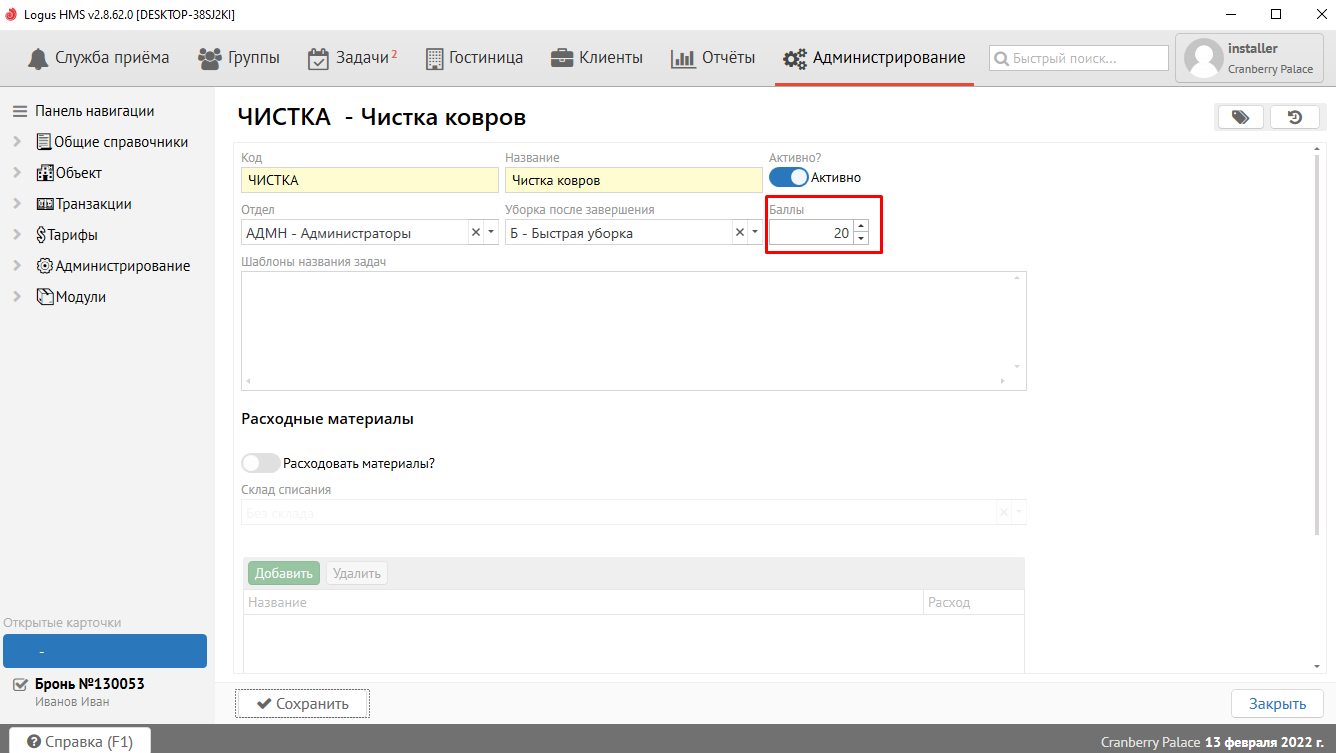Viewport: 1336px width, 753px height.
Task: Expand the Тарифы tree node
Action: (17, 235)
